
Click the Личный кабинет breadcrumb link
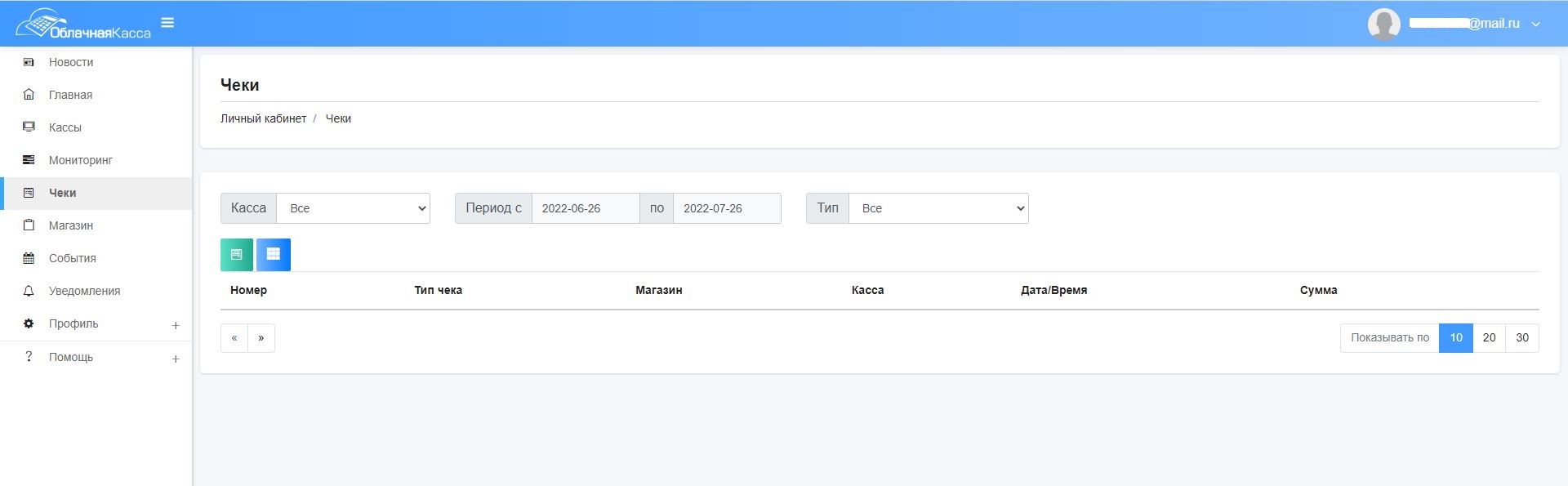pos(263,118)
